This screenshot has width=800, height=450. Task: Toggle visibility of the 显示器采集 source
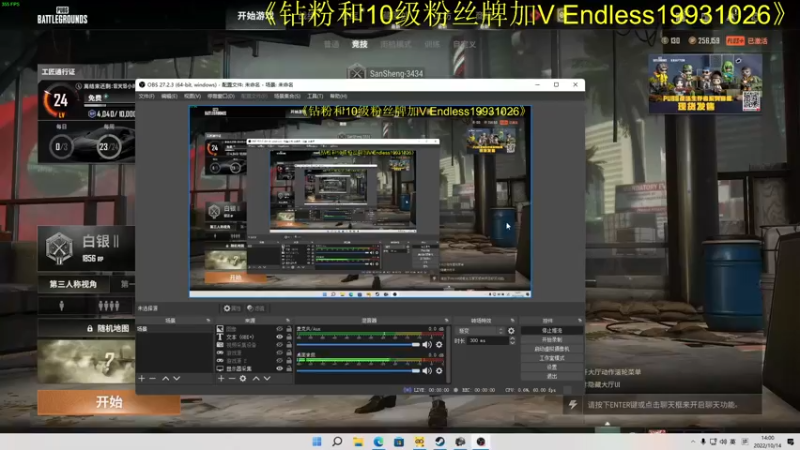279,368
